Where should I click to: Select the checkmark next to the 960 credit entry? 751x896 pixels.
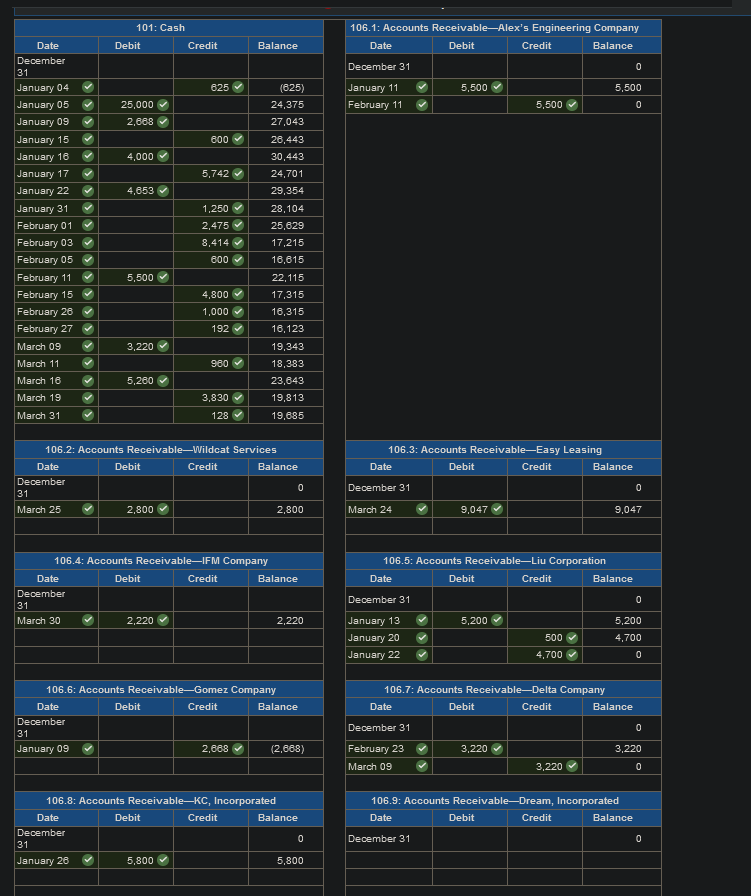point(238,363)
